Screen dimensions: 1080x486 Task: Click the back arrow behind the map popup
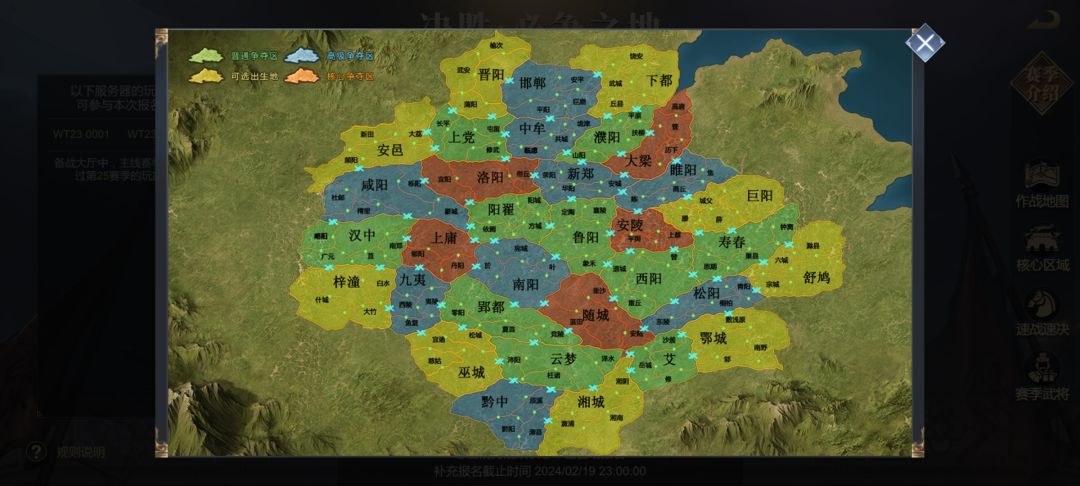click(x=1044, y=19)
